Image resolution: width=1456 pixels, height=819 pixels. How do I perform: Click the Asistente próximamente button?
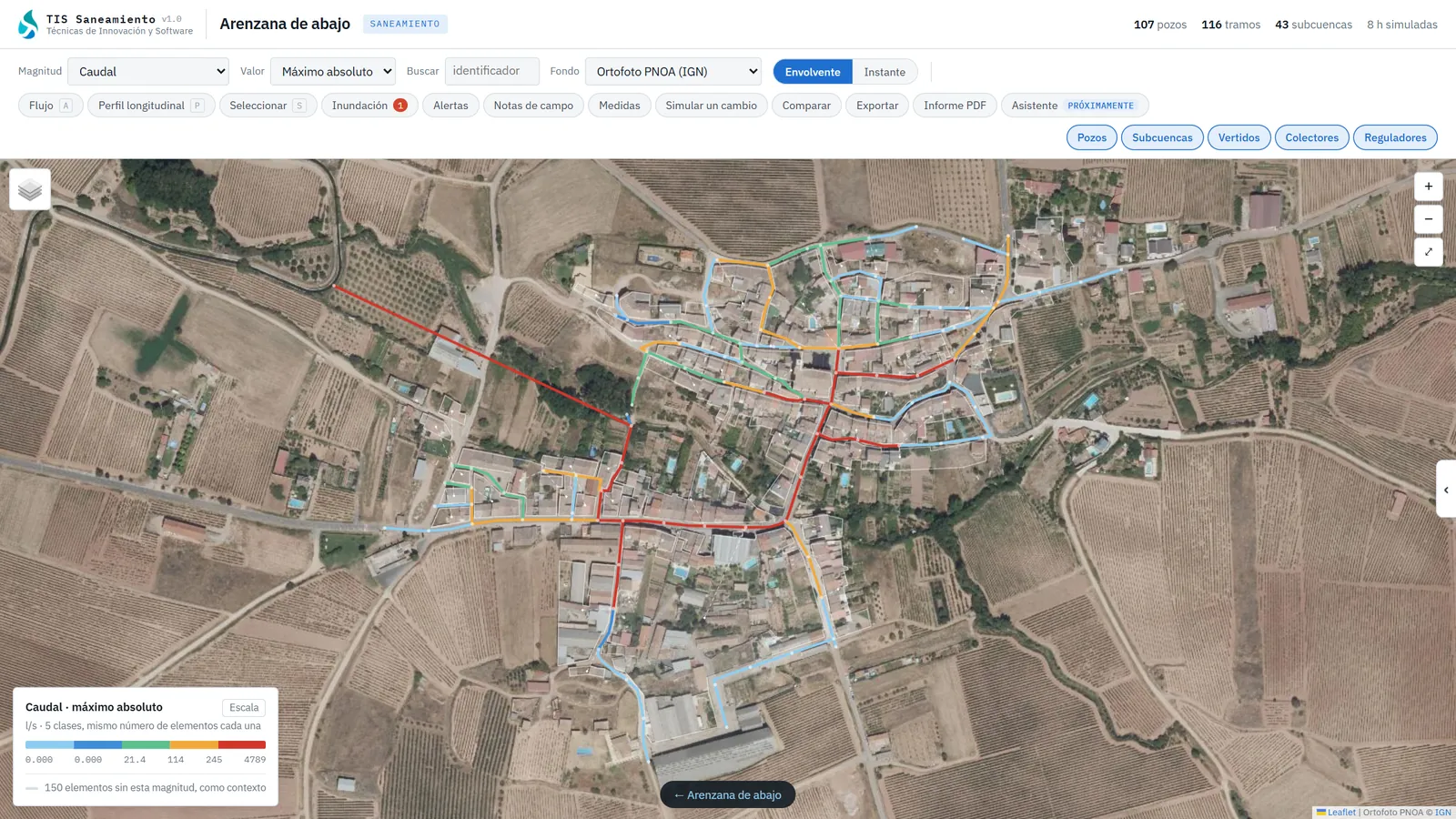(1075, 106)
